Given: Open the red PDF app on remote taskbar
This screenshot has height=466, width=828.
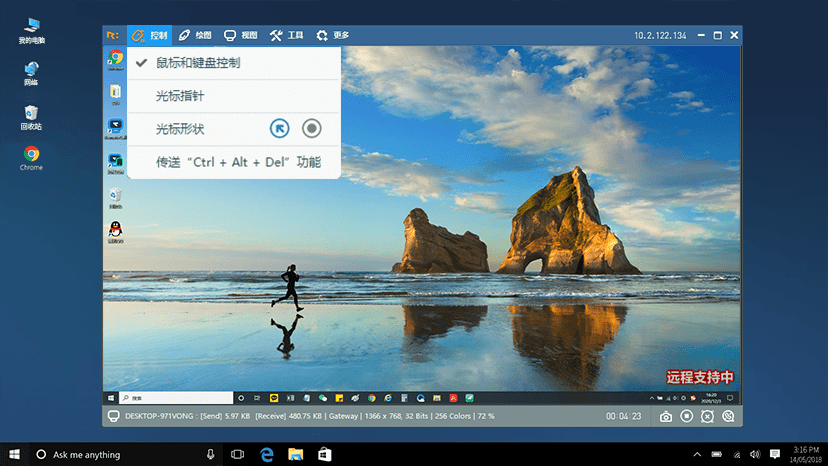Looking at the screenshot, I should point(453,398).
